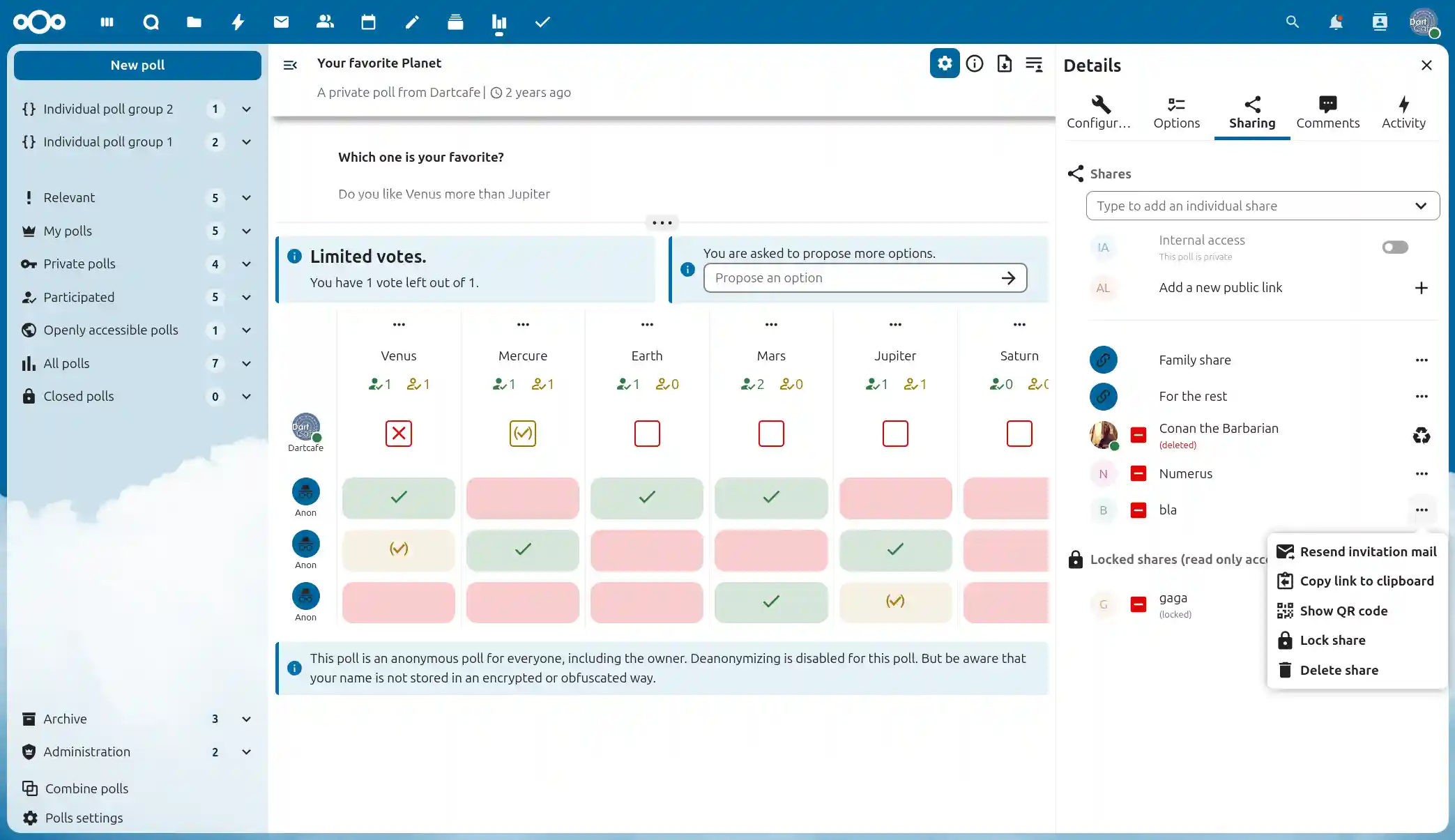Expand the Private polls list chevron
The width and height of the screenshot is (1455, 840).
(246, 264)
